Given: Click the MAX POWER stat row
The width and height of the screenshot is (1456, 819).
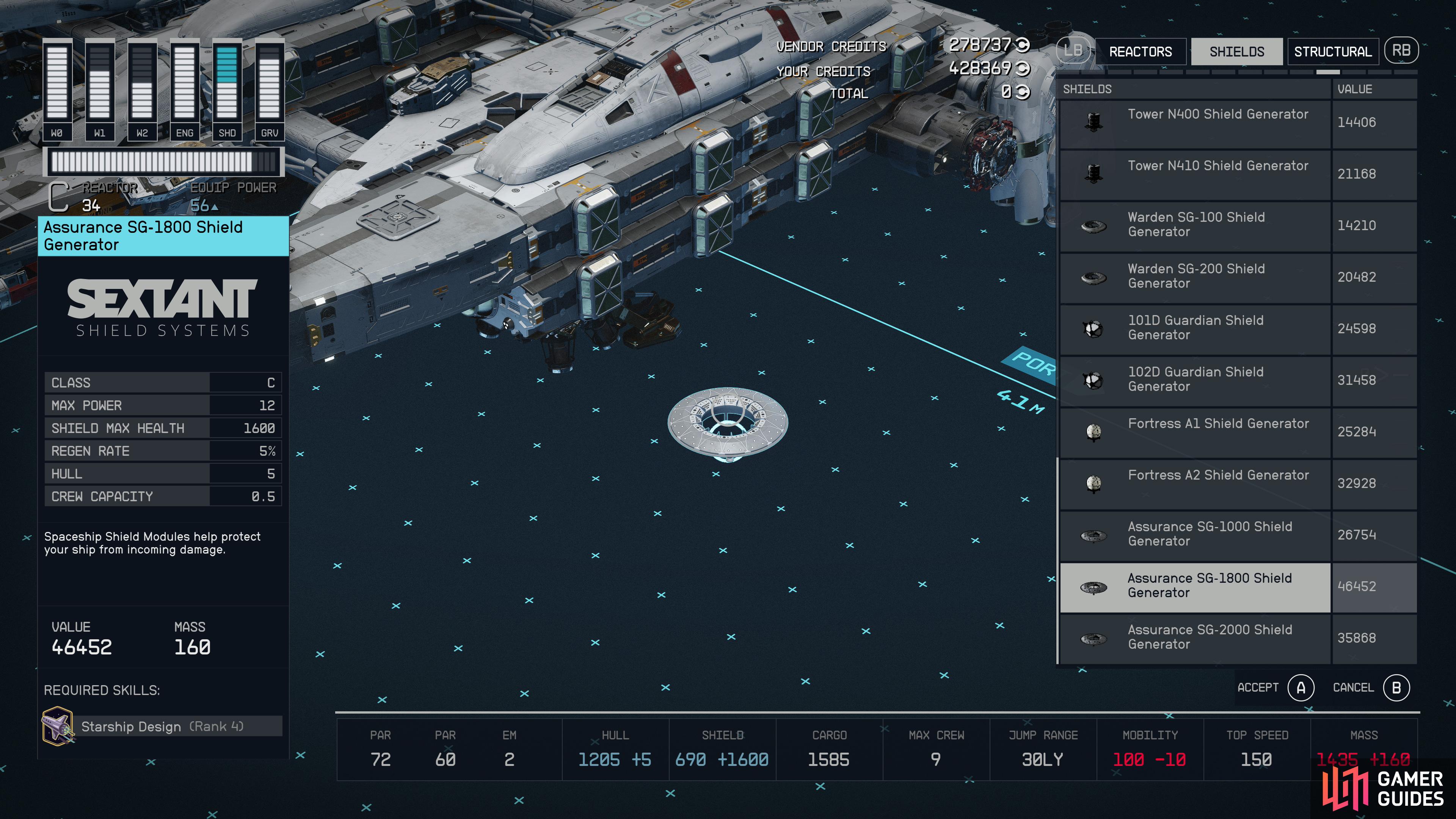Looking at the screenshot, I should [163, 406].
